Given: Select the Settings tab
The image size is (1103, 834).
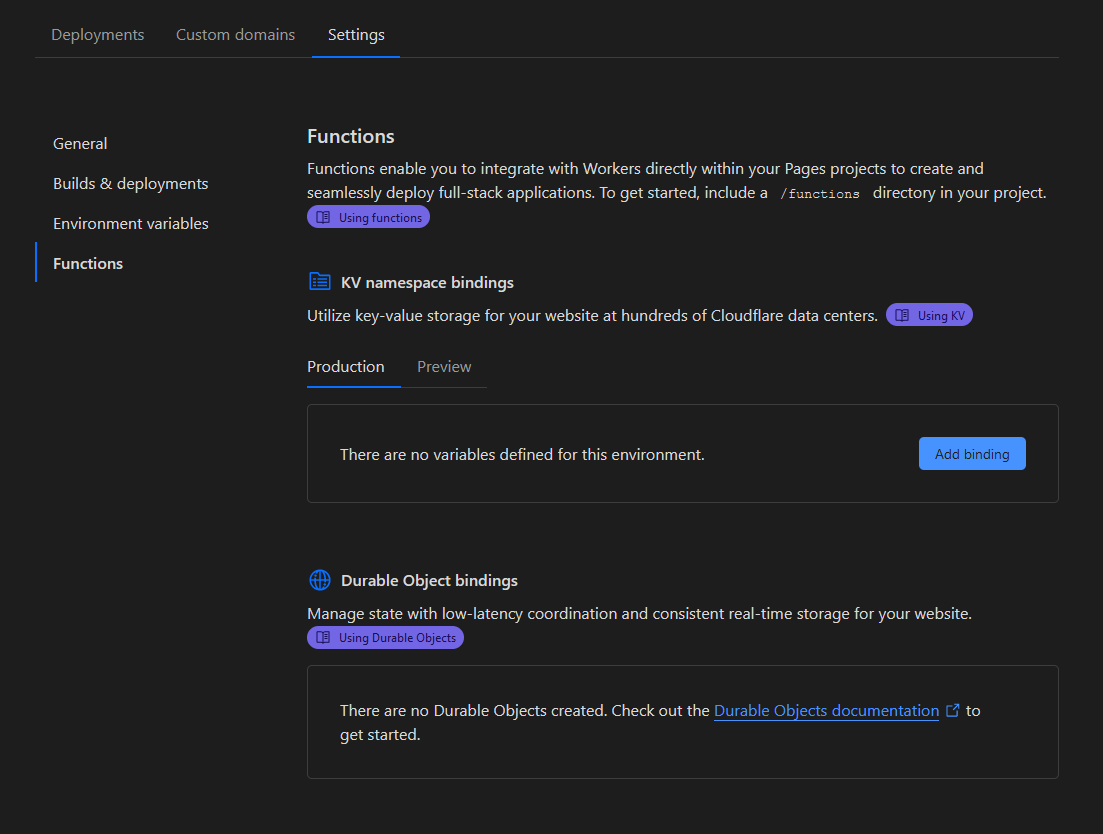Looking at the screenshot, I should click(x=356, y=35).
